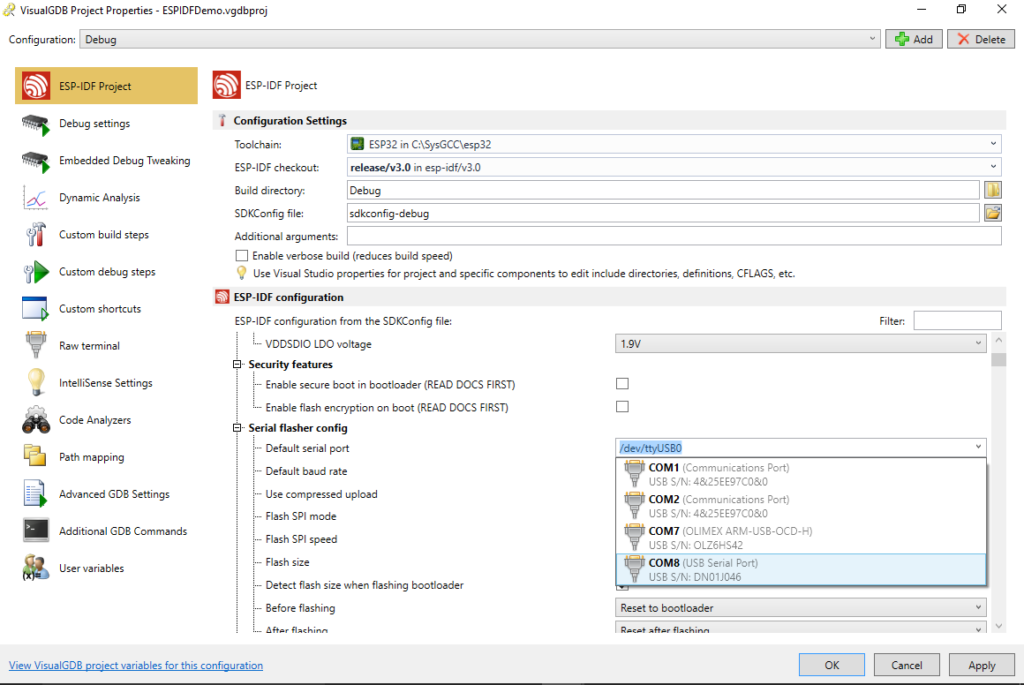1024x685 pixels.
Task: Open the Toolchain dropdown
Action: (674, 145)
